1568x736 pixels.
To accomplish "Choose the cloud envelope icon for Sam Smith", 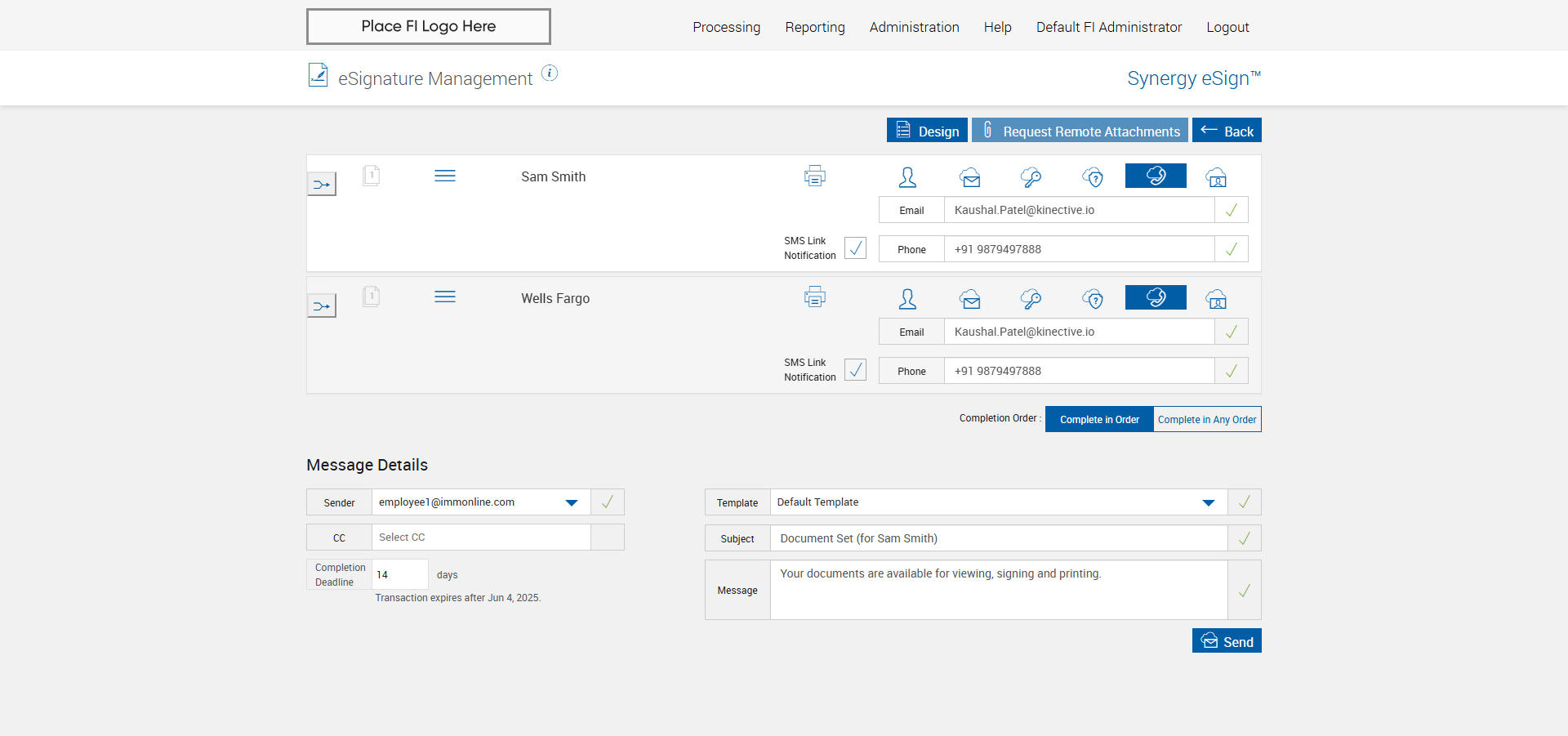I will [970, 177].
